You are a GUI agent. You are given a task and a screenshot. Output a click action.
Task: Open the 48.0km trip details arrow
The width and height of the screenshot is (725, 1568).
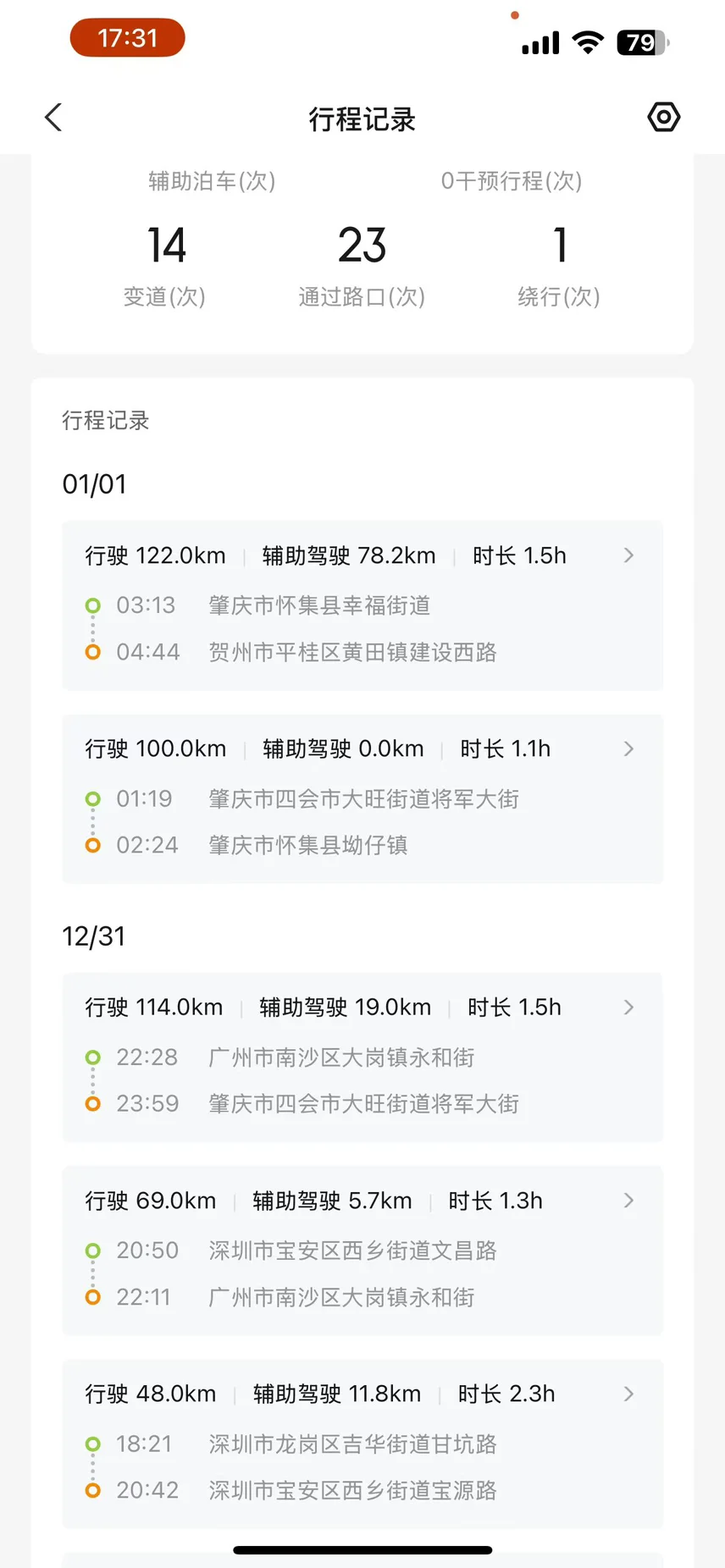coord(628,1394)
